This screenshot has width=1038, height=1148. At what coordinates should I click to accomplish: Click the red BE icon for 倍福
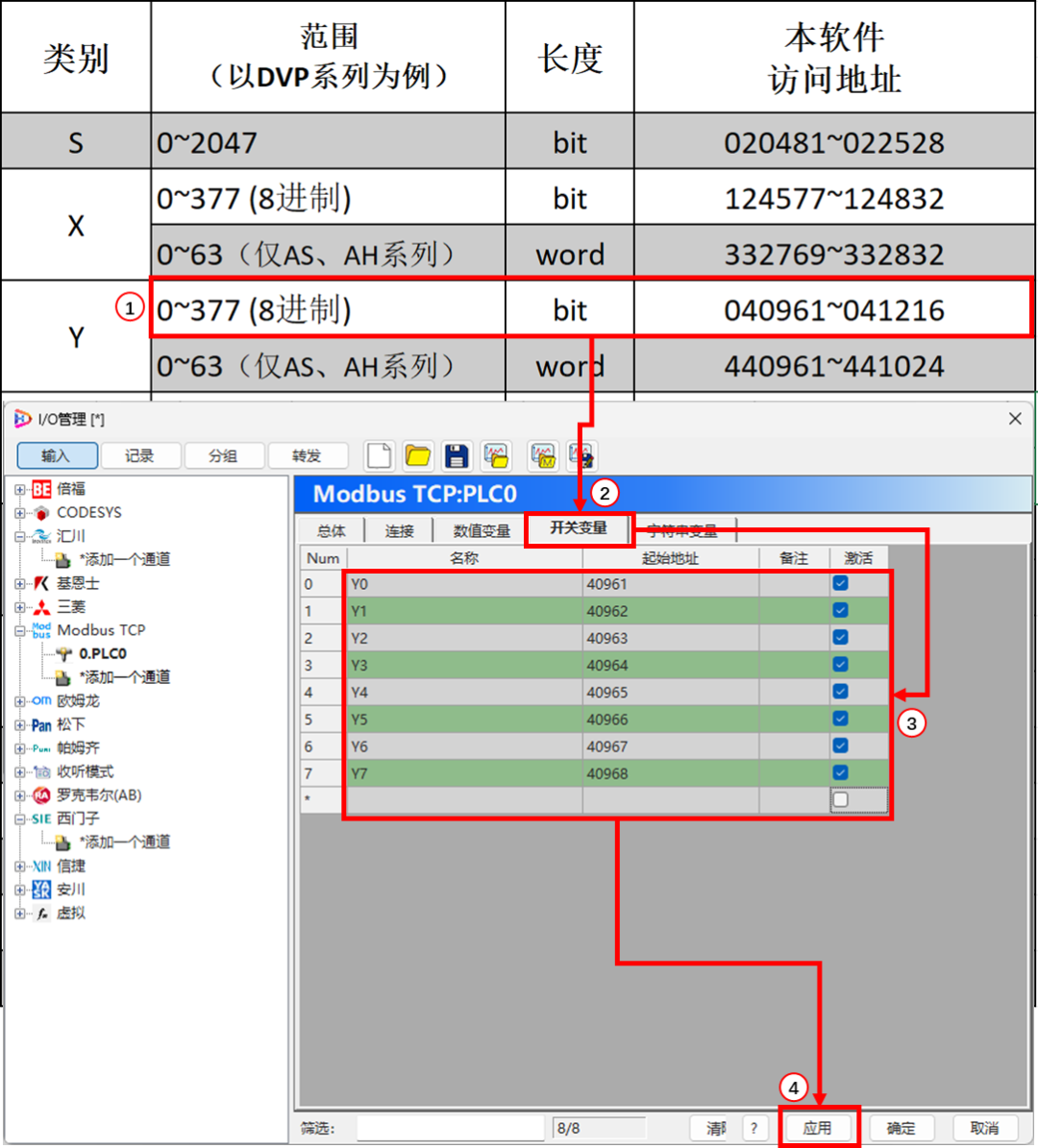41,489
